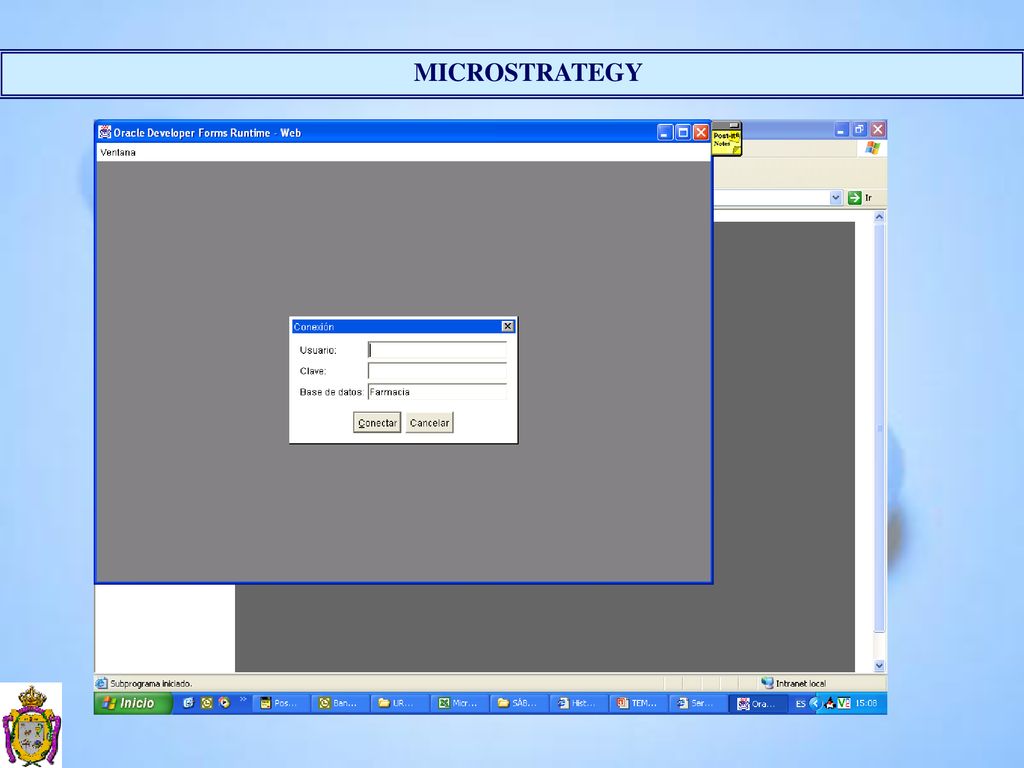Image resolution: width=1024 pixels, height=768 pixels.
Task: Expand the browser address bar dropdown
Action: (835, 197)
